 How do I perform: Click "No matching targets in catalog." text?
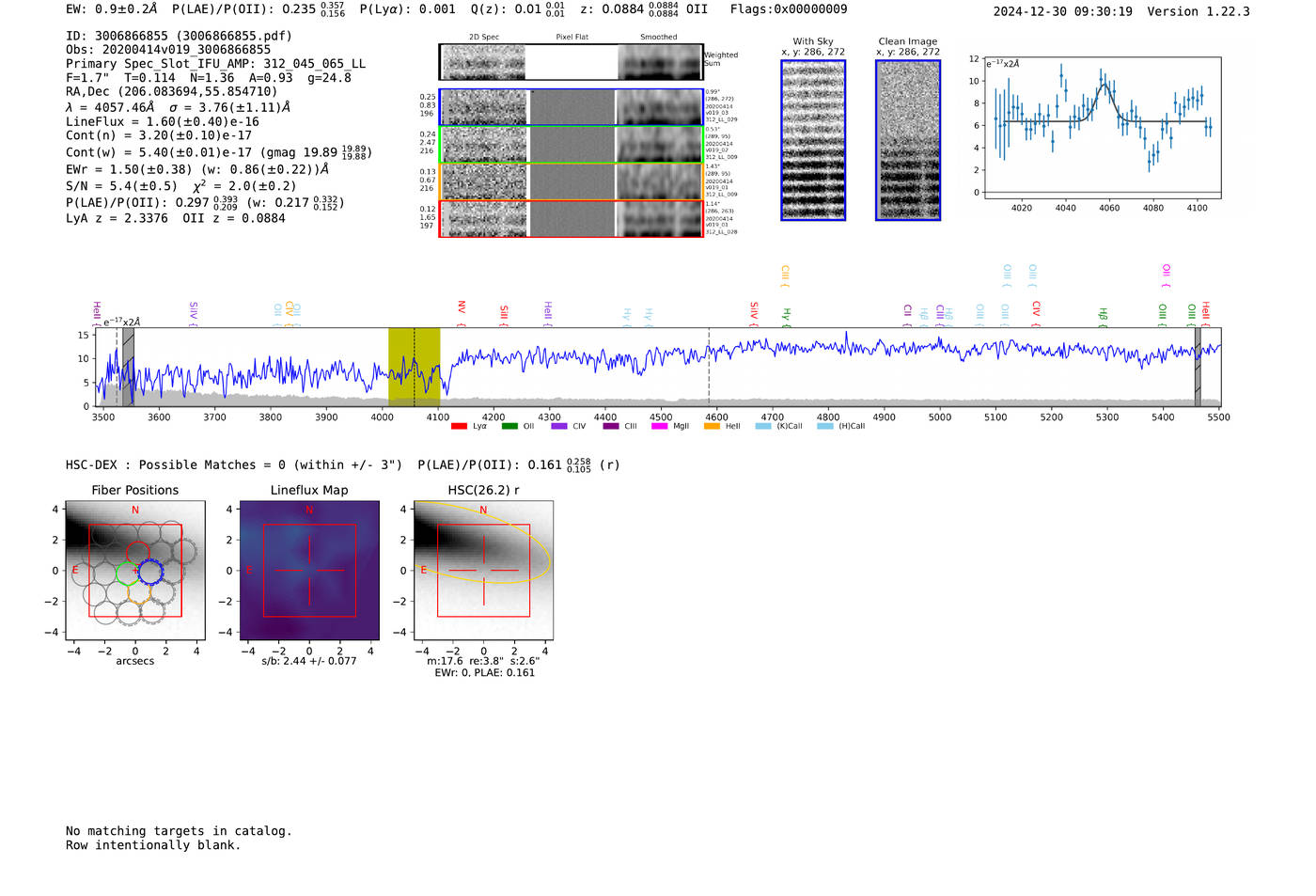point(179,831)
